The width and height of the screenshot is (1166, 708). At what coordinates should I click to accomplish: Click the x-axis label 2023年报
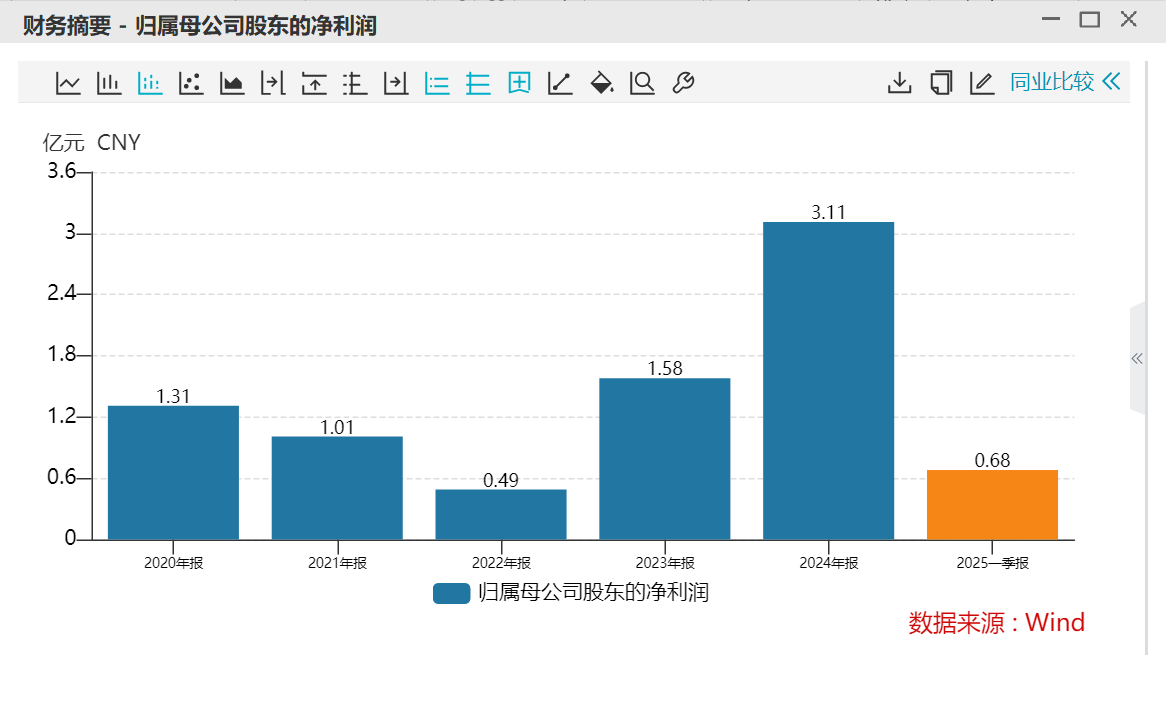pyautogui.click(x=665, y=563)
